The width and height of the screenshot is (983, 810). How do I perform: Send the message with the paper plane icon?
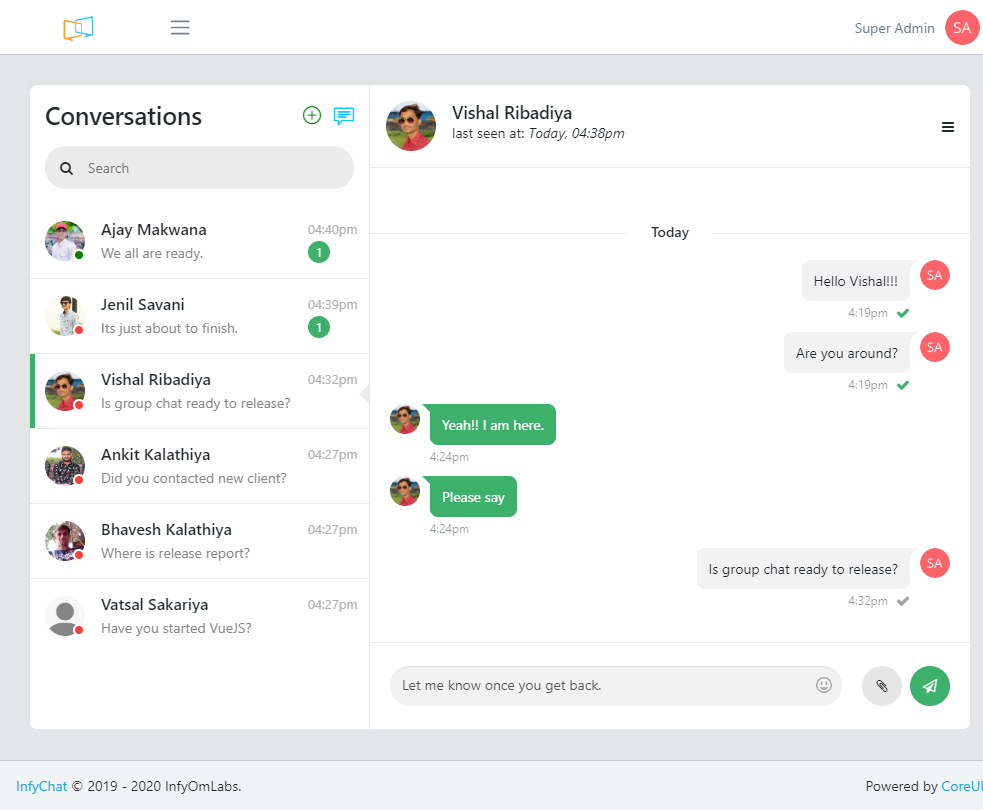[929, 685]
